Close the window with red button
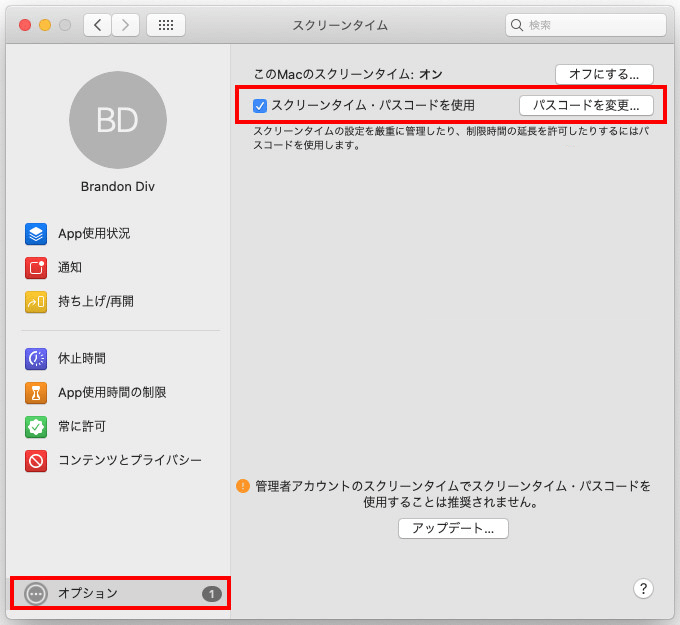 [25, 25]
